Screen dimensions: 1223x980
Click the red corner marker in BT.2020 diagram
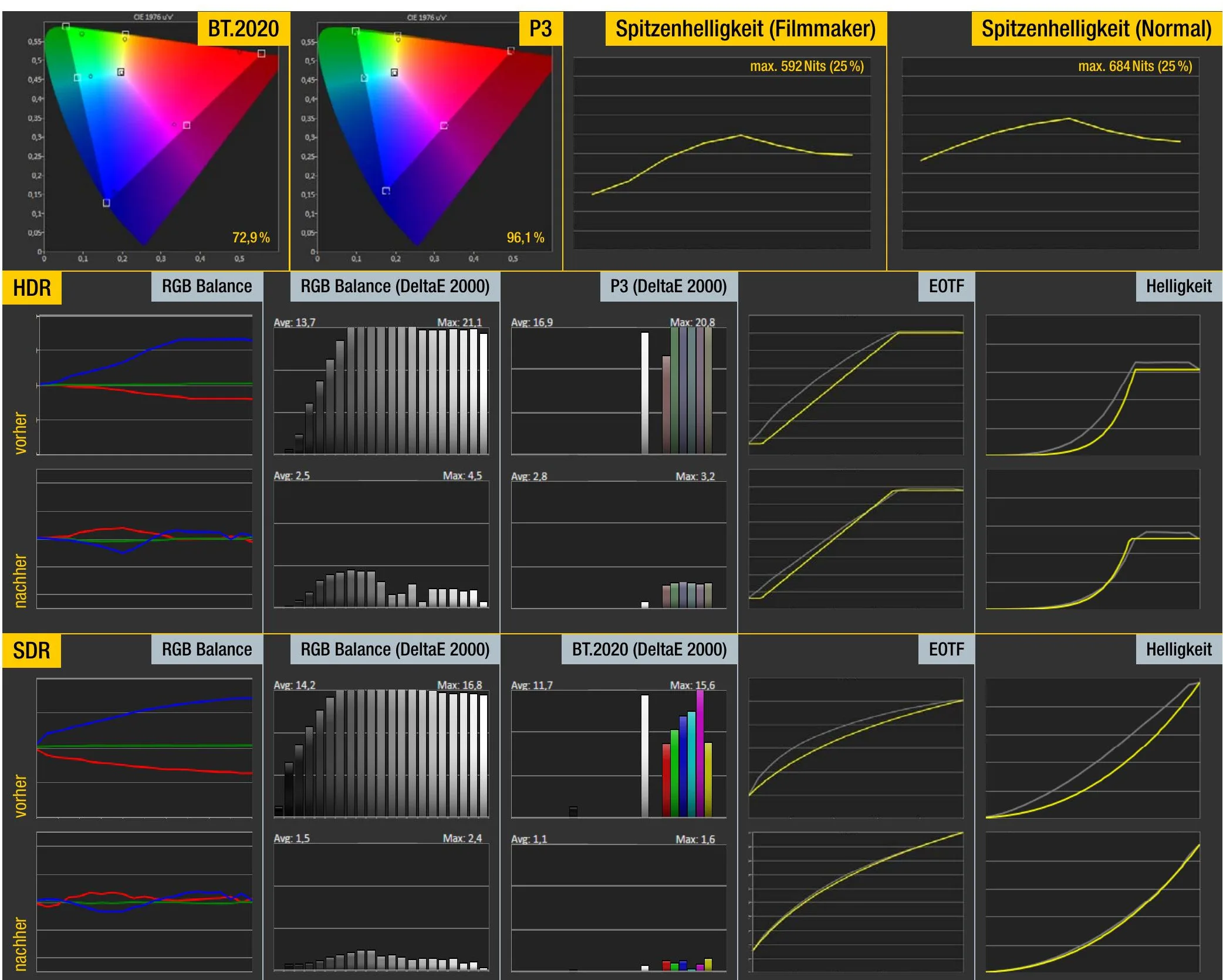point(261,53)
